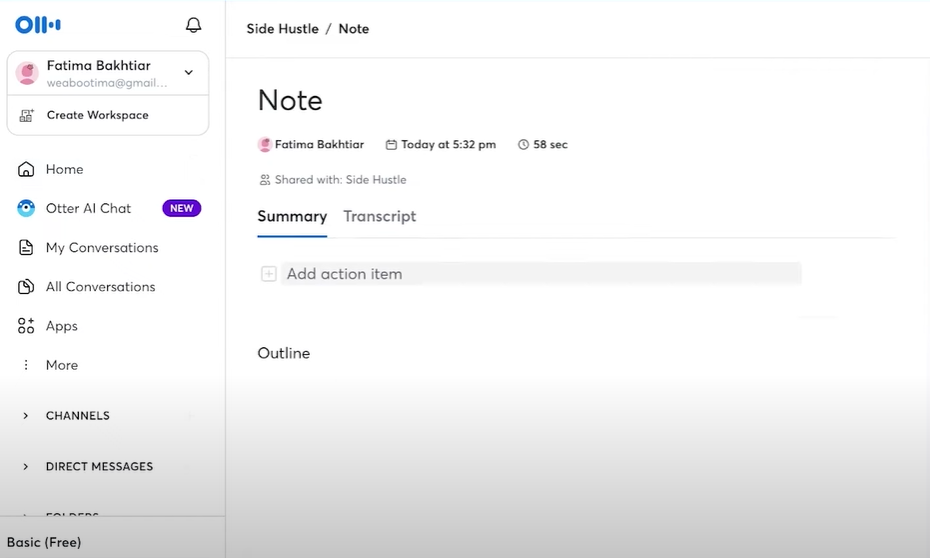This screenshot has width=930, height=558.
Task: Click All Conversations icon
Action: click(x=26, y=286)
